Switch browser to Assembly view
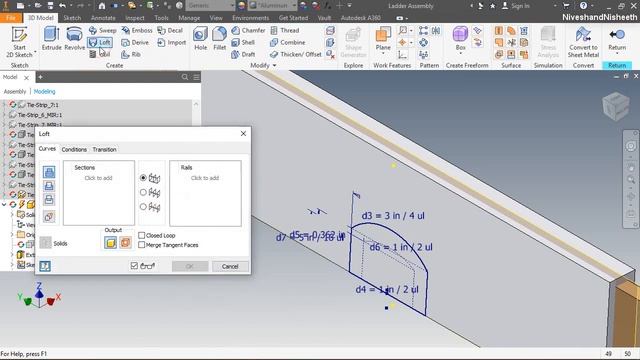This screenshot has height=360, width=640. point(15,91)
